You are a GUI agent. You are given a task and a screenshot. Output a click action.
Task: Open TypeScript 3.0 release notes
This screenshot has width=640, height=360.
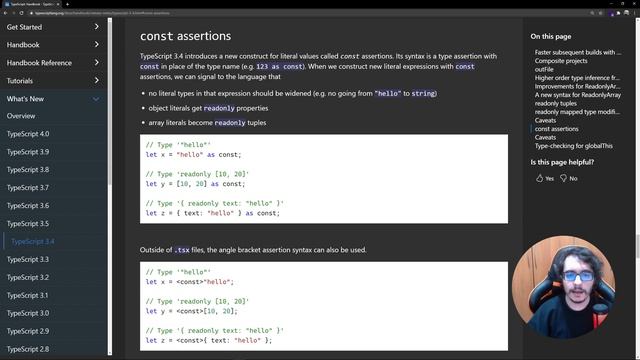[x=28, y=313]
